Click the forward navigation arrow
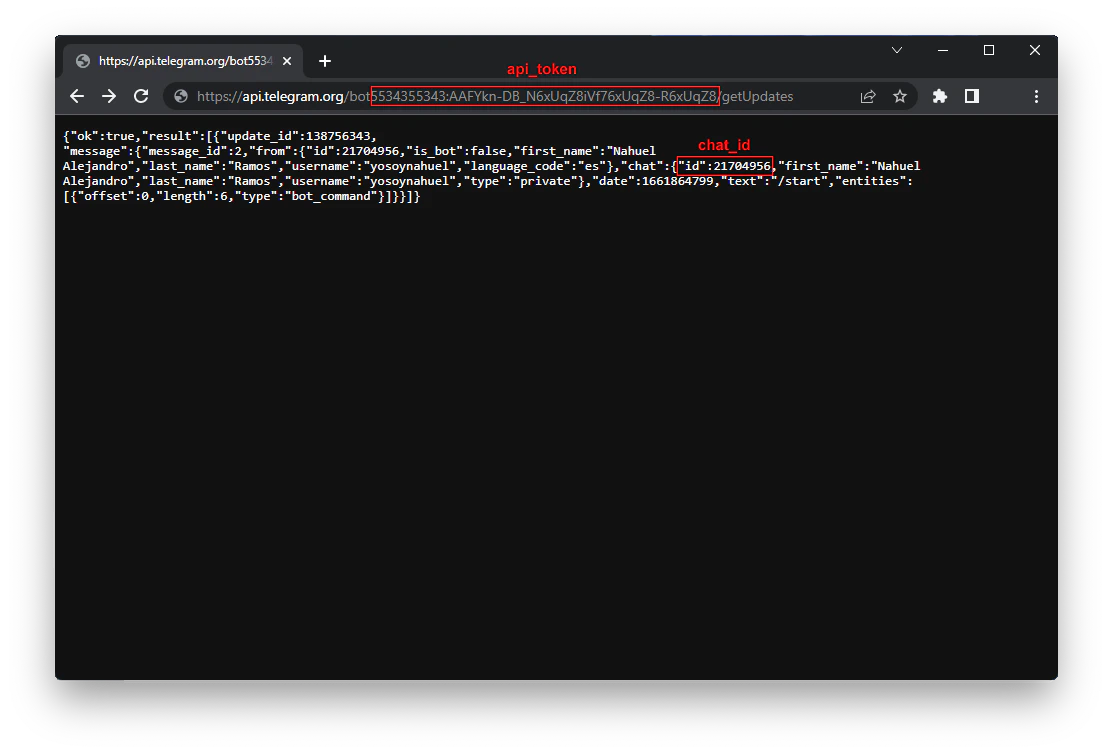 (x=109, y=96)
